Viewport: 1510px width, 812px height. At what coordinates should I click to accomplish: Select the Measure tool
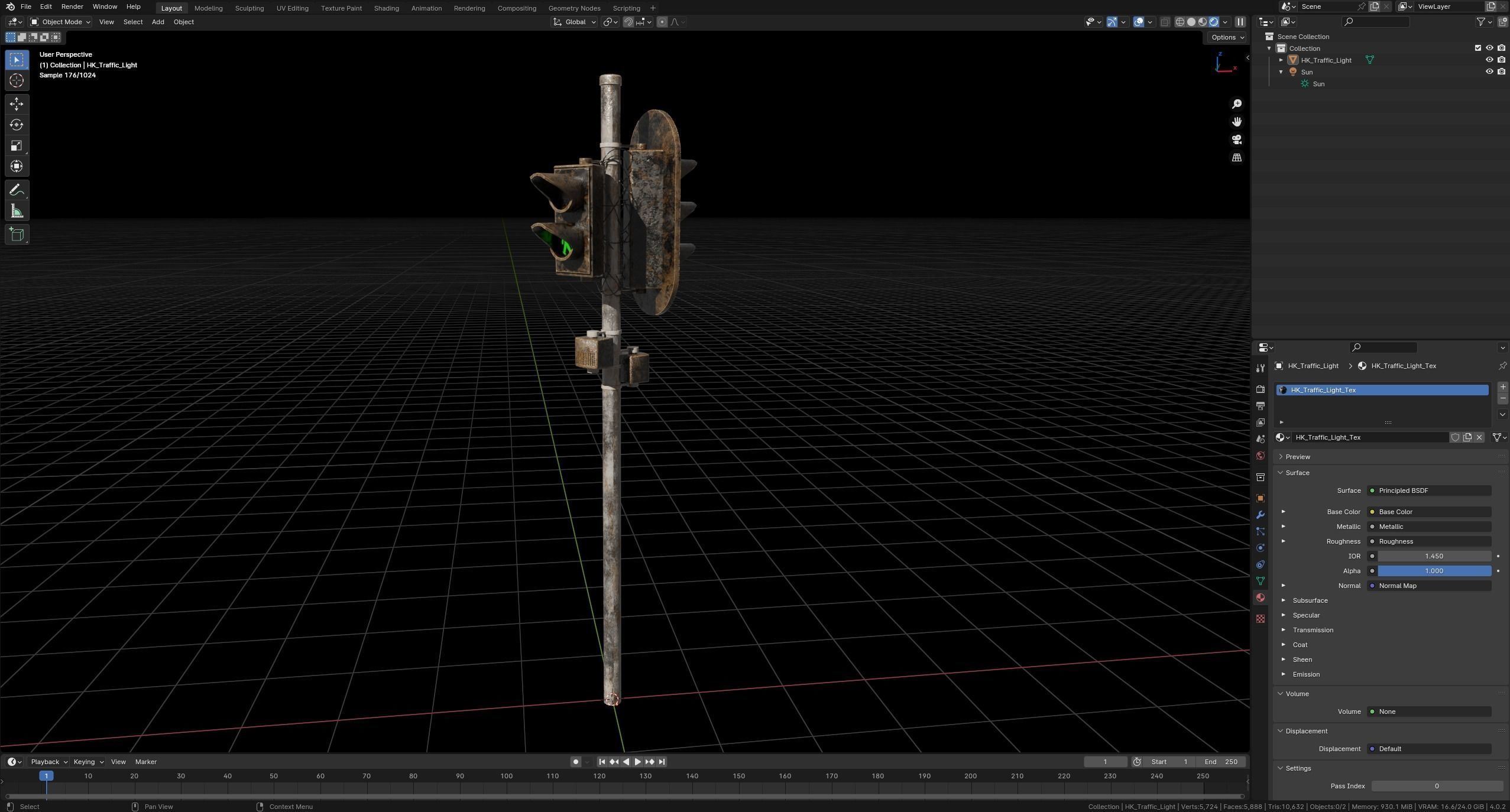coord(17,212)
